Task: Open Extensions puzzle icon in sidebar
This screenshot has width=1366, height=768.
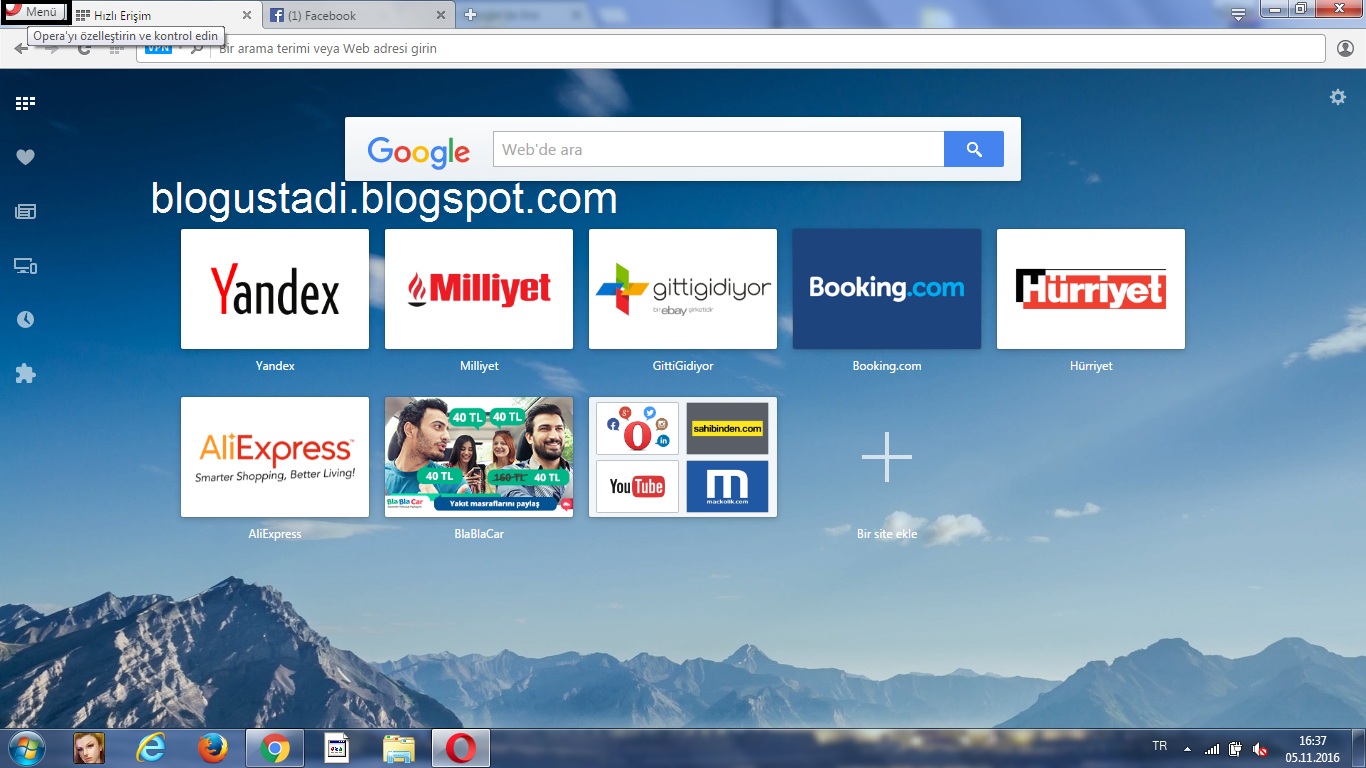Action: [25, 374]
